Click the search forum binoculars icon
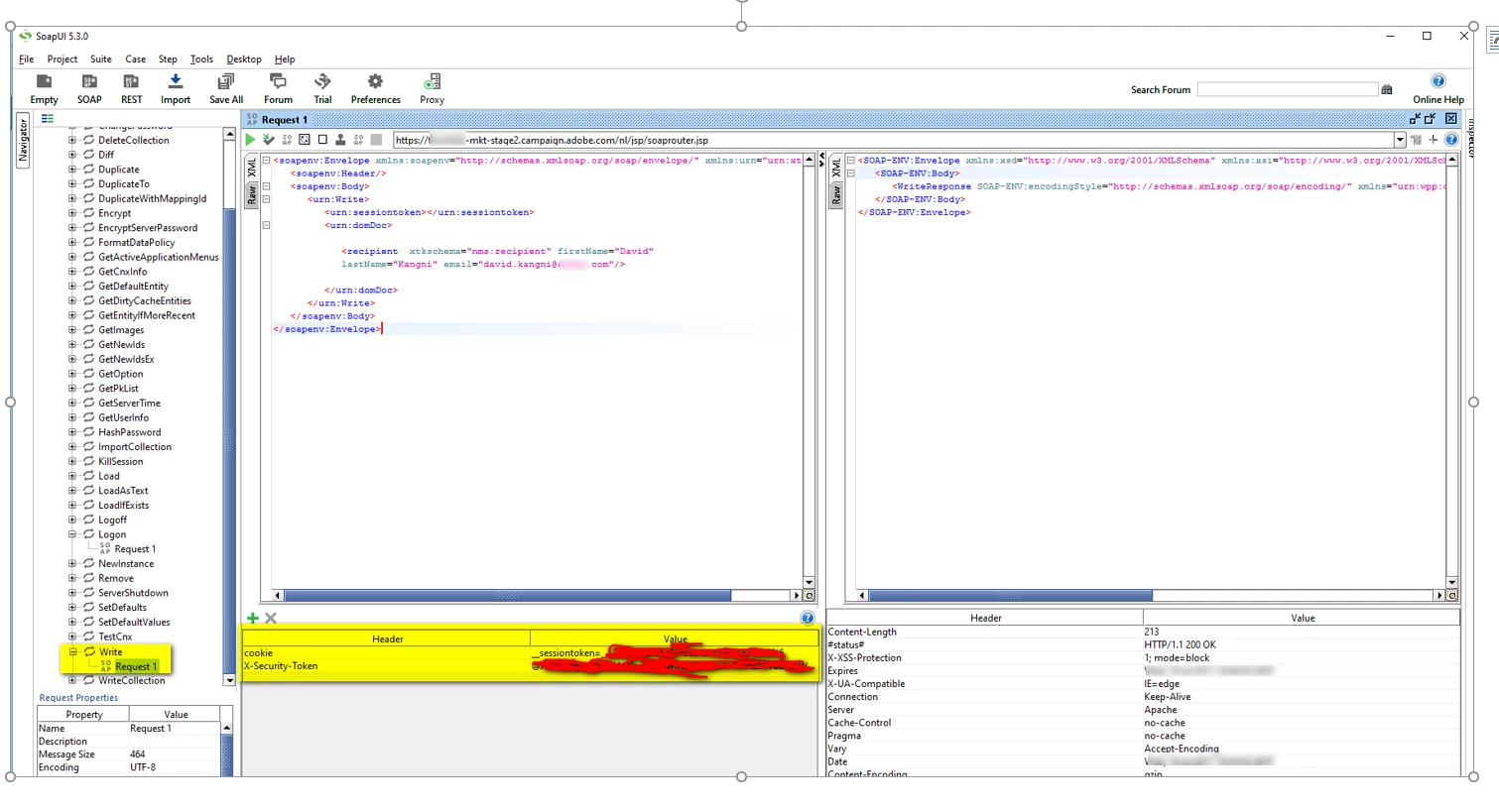Screen dimensions: 1499x812 (1387, 89)
